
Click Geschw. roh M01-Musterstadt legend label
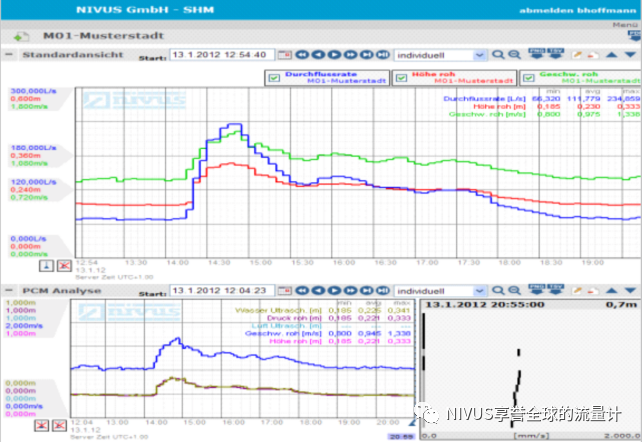[590, 77]
